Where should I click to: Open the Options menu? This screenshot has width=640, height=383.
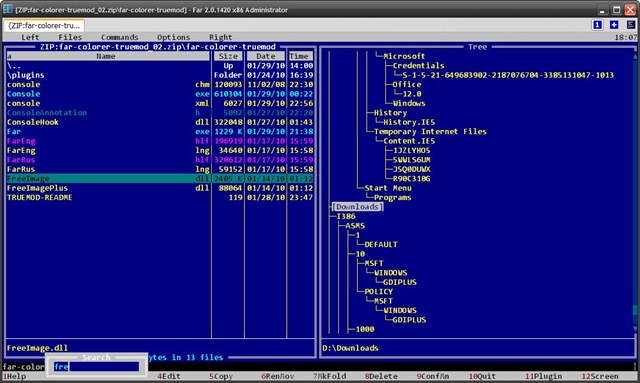click(x=173, y=37)
